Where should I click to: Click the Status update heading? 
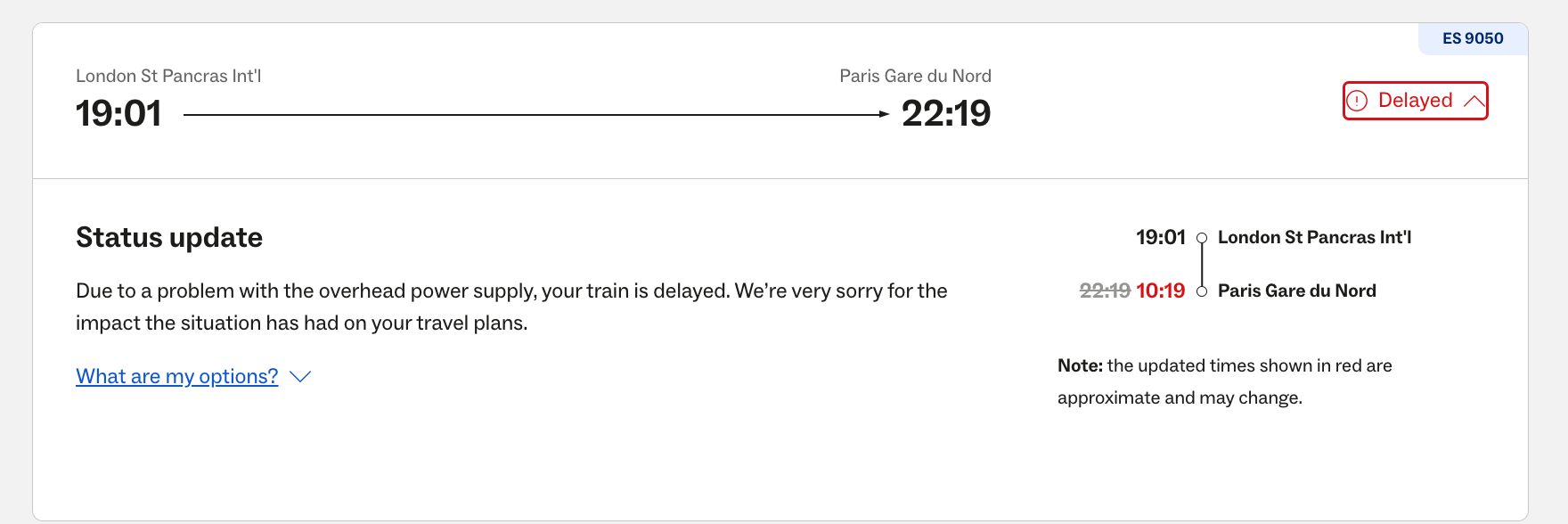pos(169,237)
